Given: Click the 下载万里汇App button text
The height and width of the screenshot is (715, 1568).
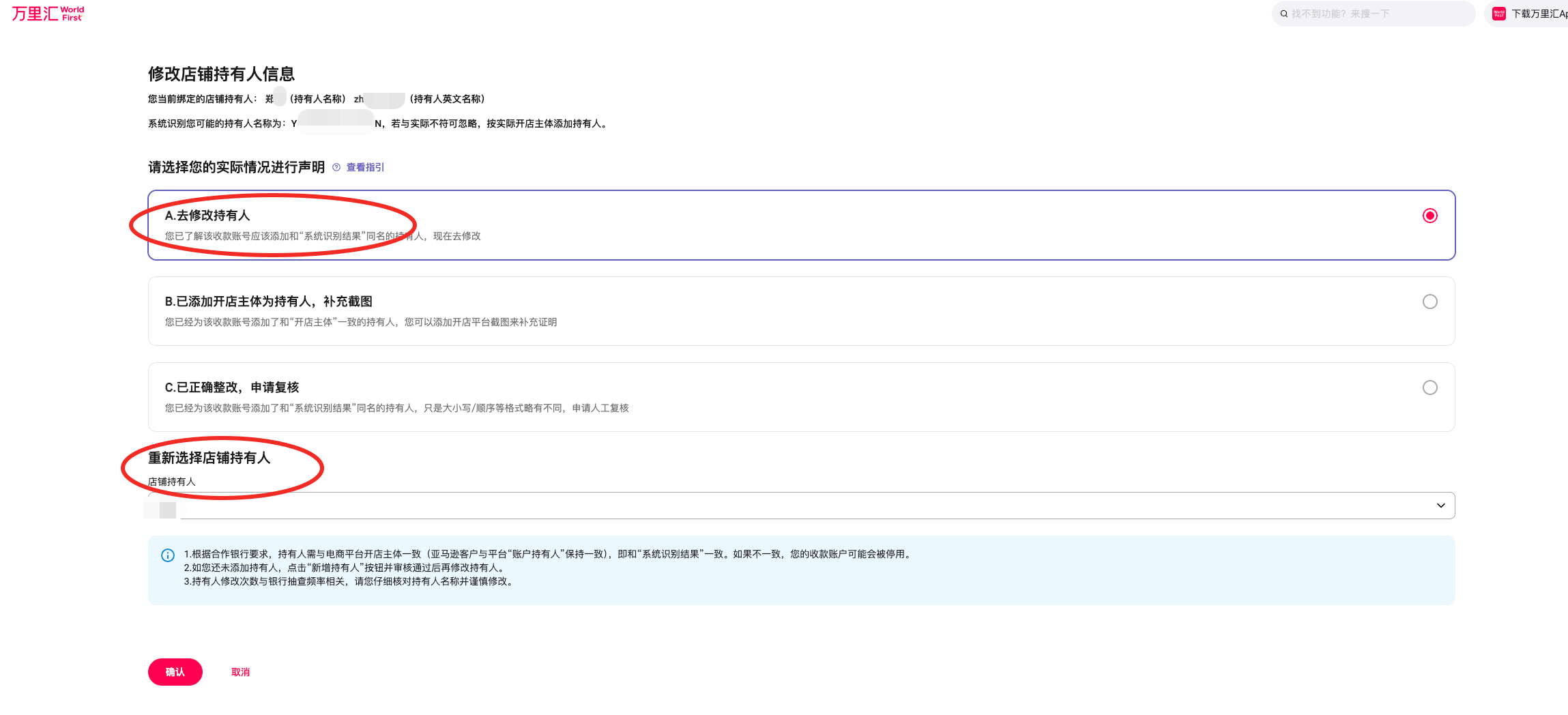Looking at the screenshot, I should pos(1539,14).
